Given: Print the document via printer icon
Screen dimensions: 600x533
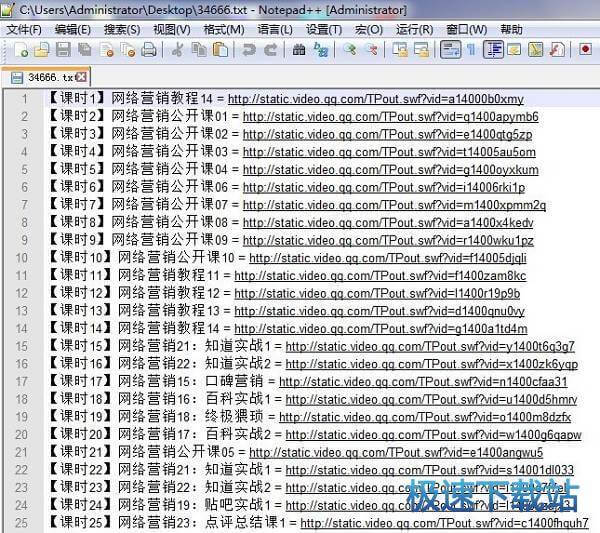Looking at the screenshot, I should (149, 50).
